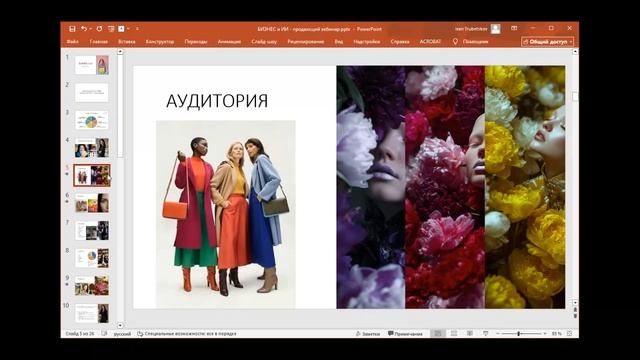Click the user account avatar picture

click(x=496, y=29)
